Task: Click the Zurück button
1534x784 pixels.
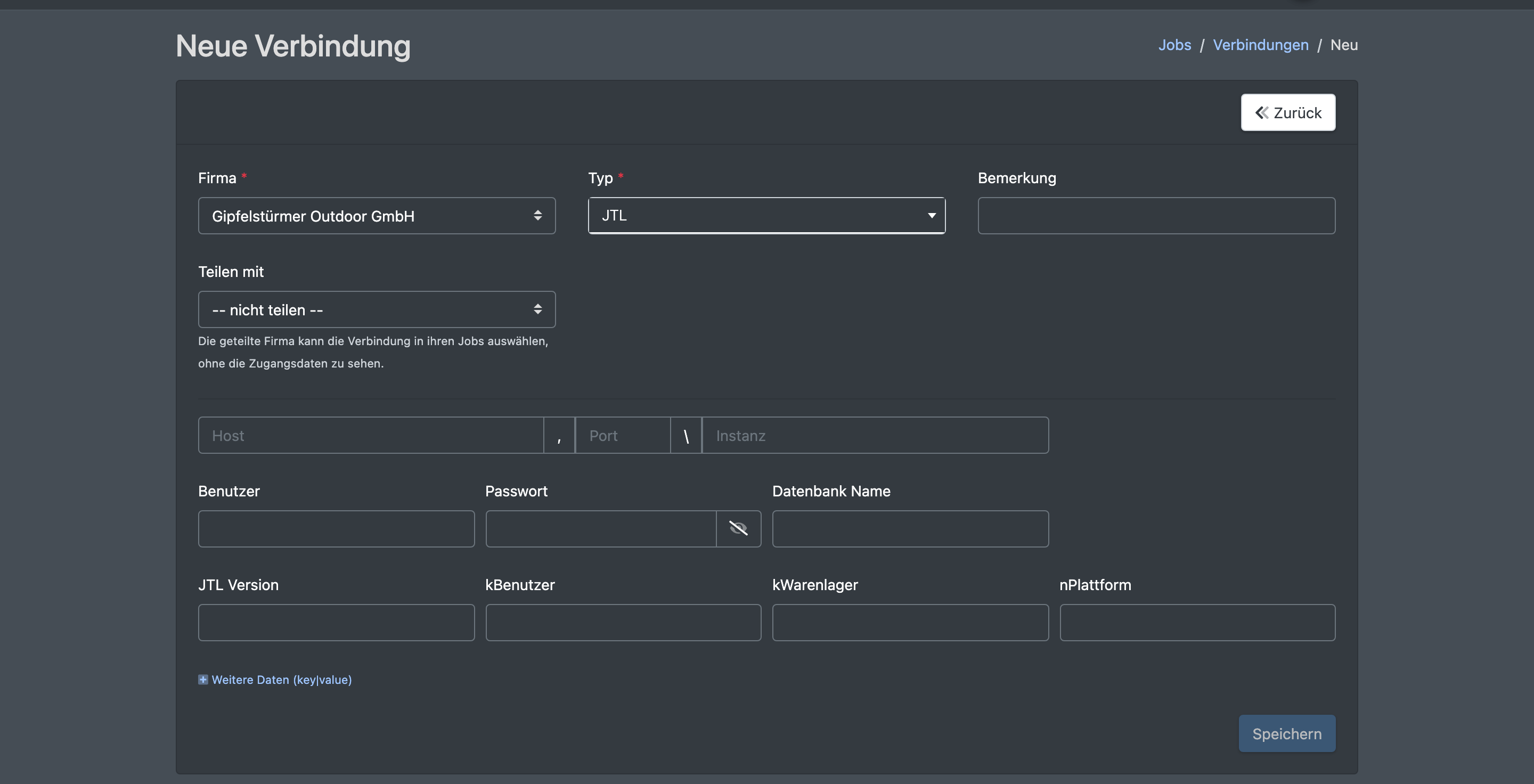Action: (x=1288, y=112)
